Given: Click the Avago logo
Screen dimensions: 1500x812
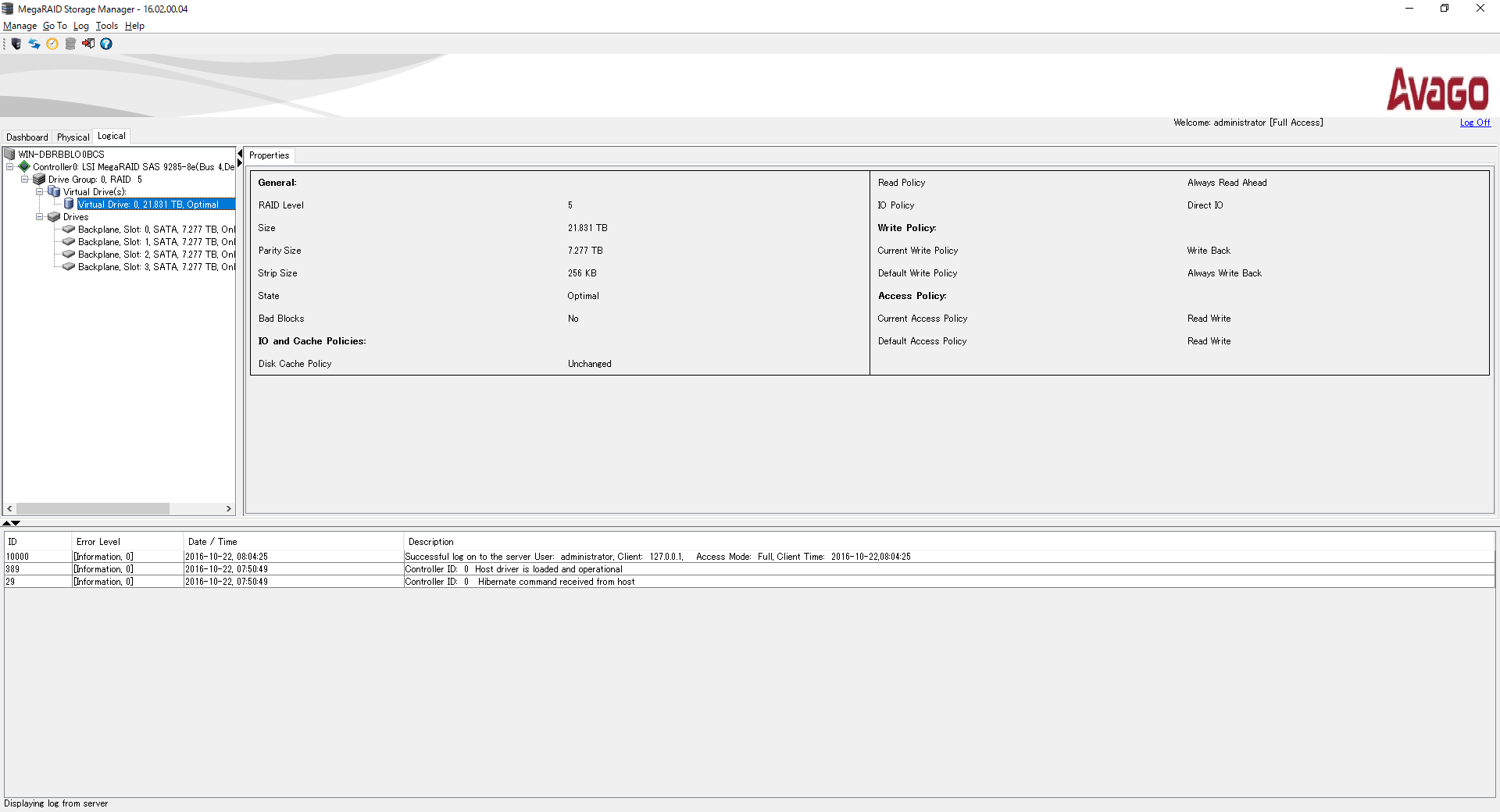Looking at the screenshot, I should (1437, 89).
